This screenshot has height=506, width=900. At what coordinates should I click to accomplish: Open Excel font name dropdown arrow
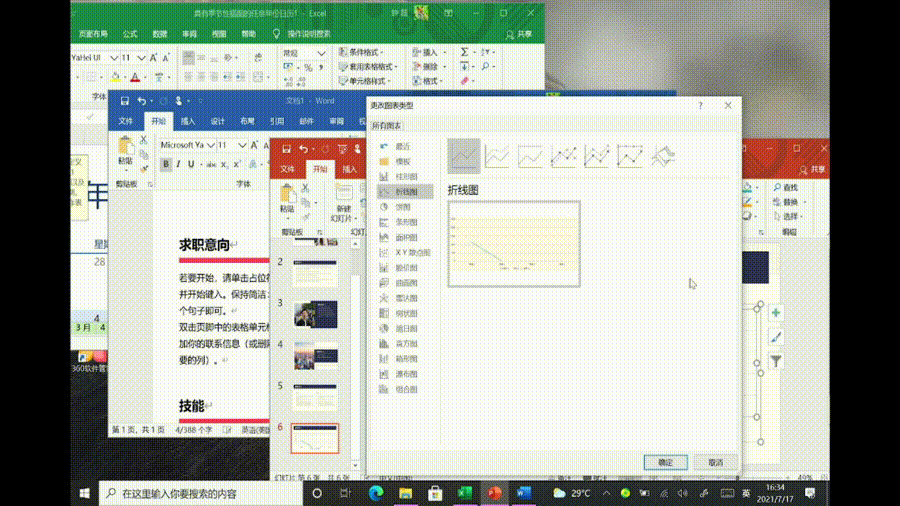(x=114, y=58)
